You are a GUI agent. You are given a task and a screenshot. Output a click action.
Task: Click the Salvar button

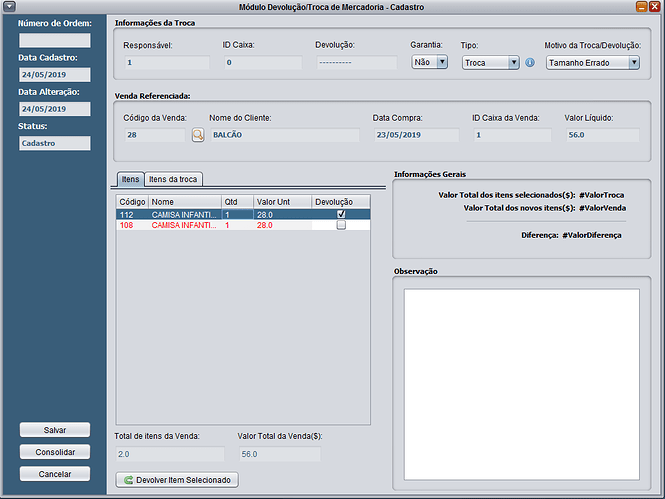tap(55, 430)
